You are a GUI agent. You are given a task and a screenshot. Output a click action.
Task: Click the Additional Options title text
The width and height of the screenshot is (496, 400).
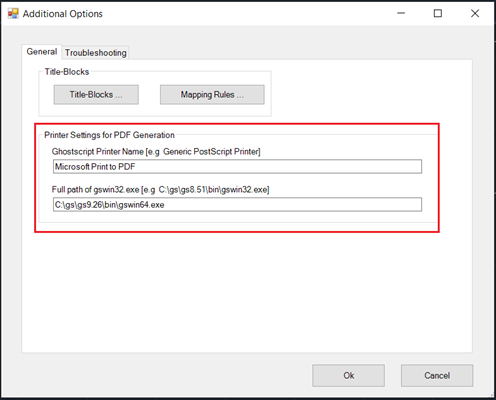pos(63,14)
